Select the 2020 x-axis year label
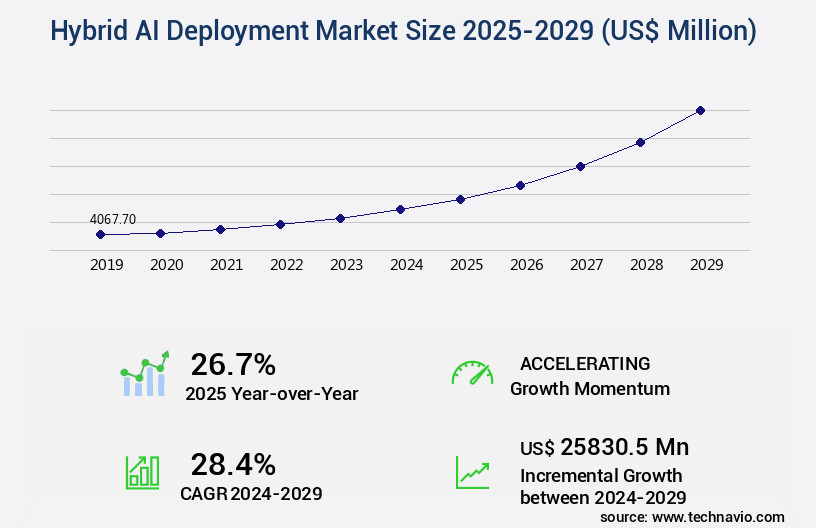816x528 pixels. click(x=166, y=265)
